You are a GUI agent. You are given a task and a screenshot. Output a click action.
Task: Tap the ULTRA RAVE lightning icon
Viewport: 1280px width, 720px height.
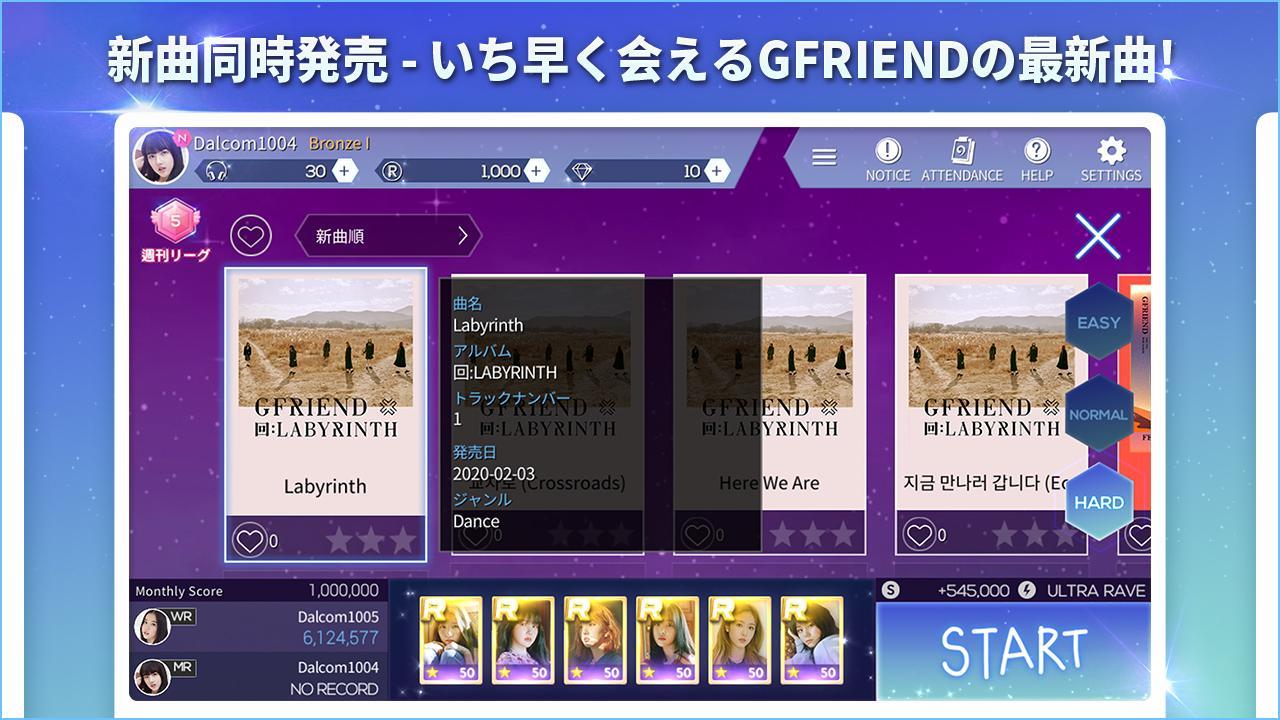(1027, 590)
